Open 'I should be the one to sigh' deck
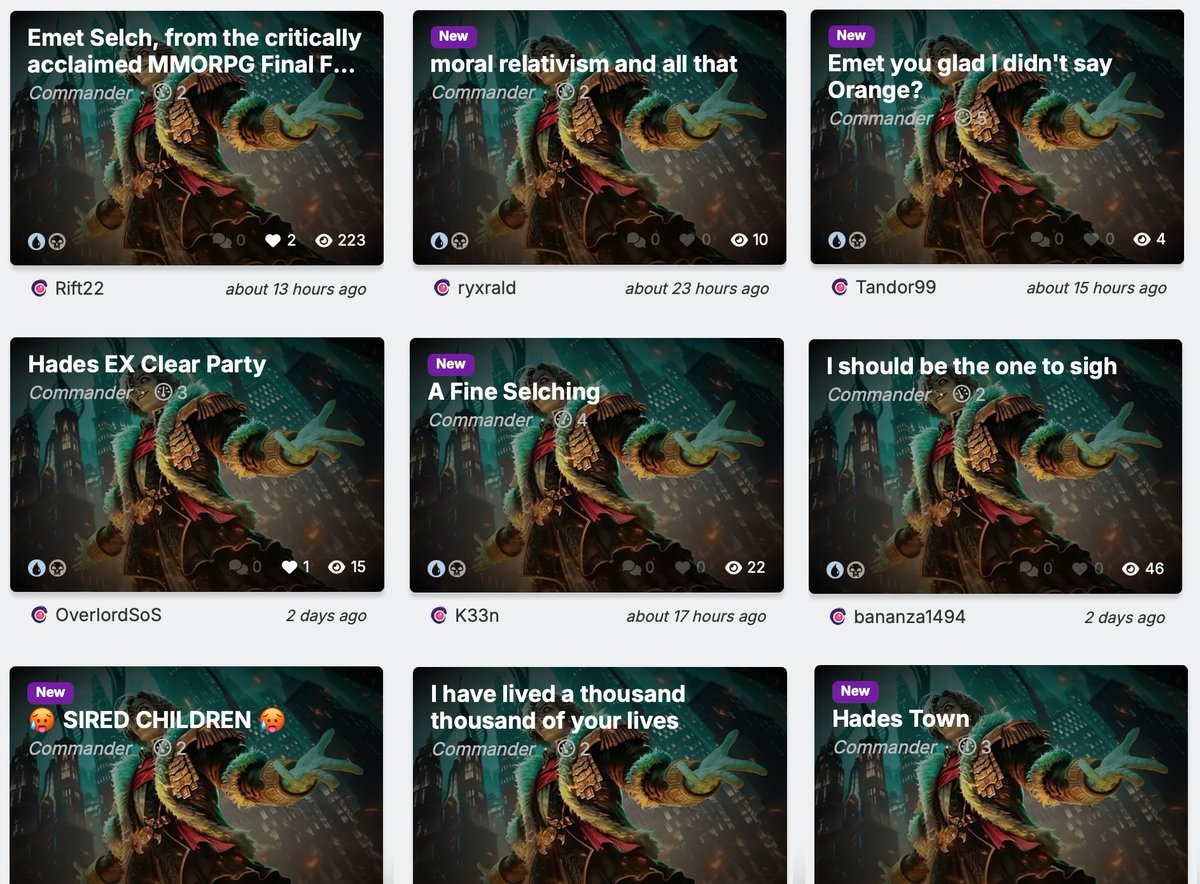The image size is (1200, 884). tap(971, 366)
